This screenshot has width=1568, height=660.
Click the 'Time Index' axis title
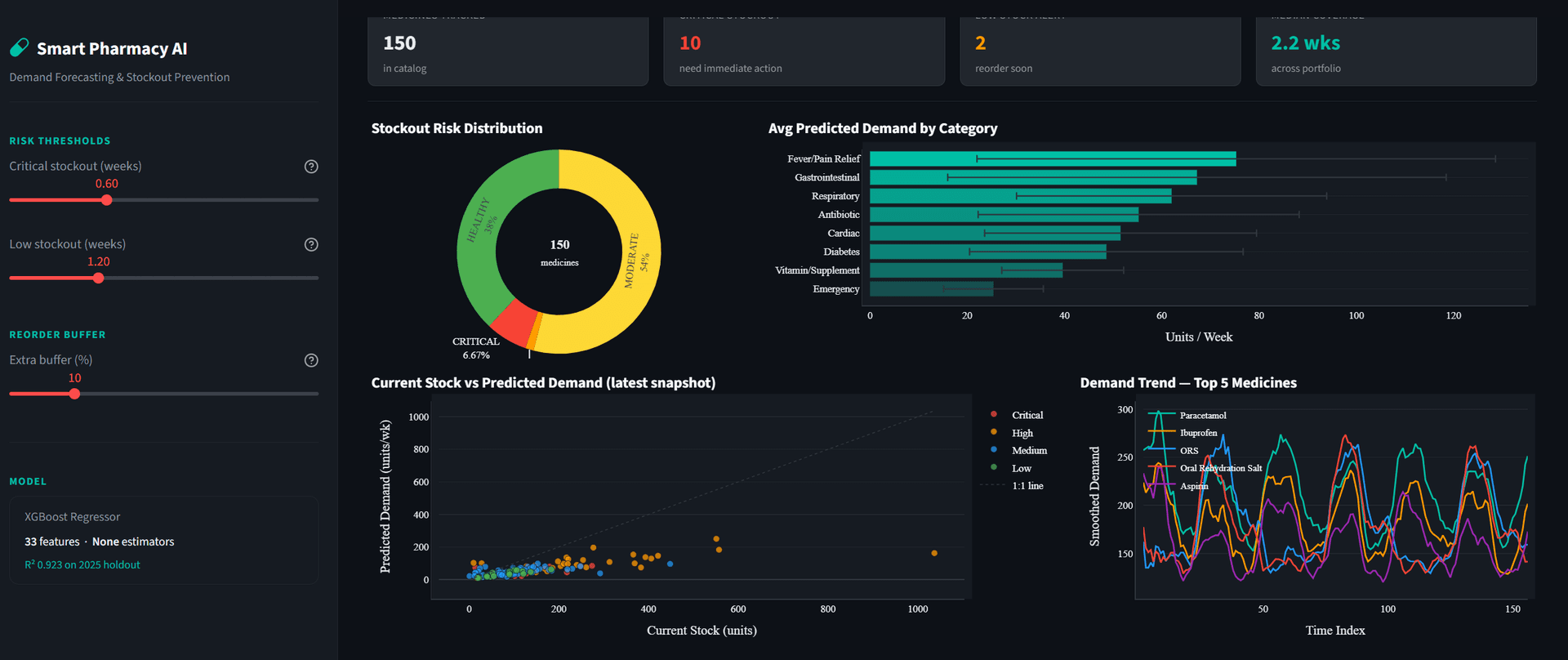click(1335, 631)
